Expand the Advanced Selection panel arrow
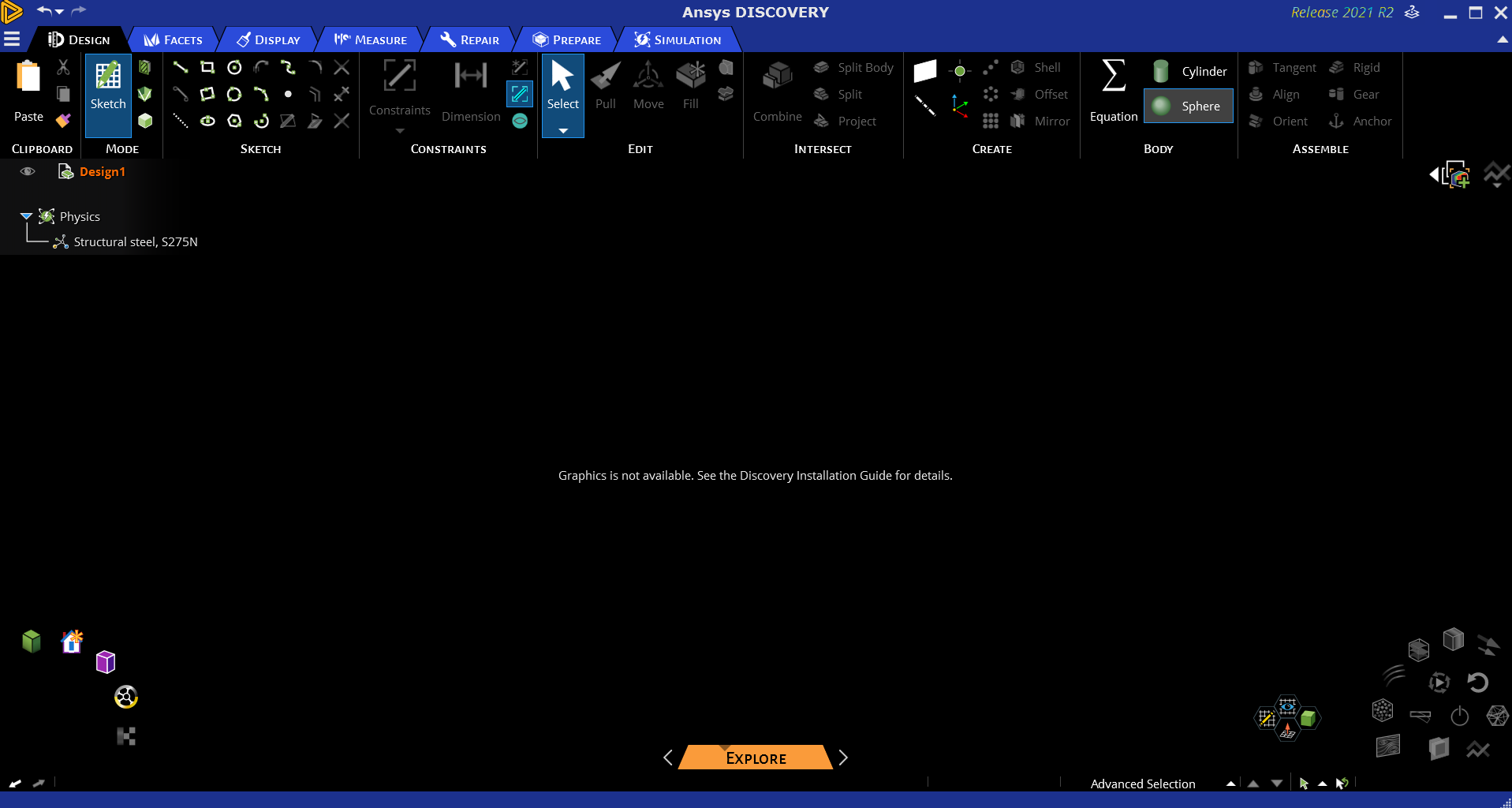 (x=1230, y=784)
